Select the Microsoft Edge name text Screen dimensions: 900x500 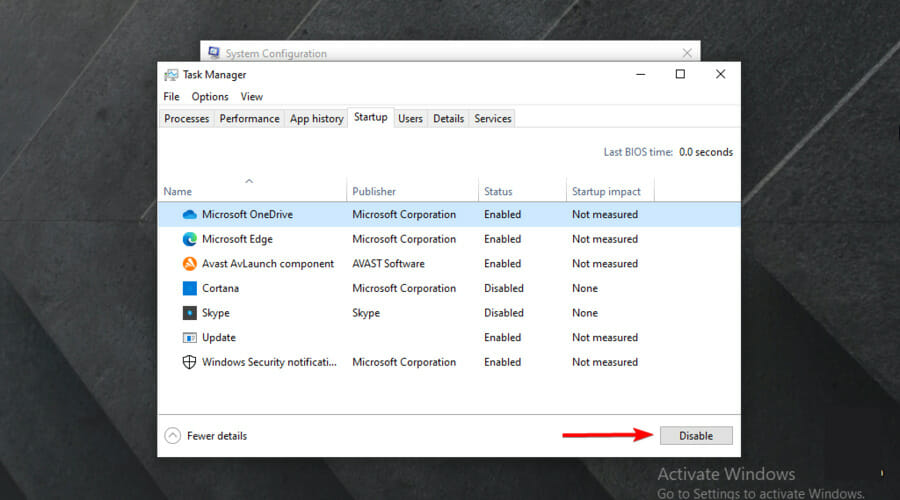(237, 239)
